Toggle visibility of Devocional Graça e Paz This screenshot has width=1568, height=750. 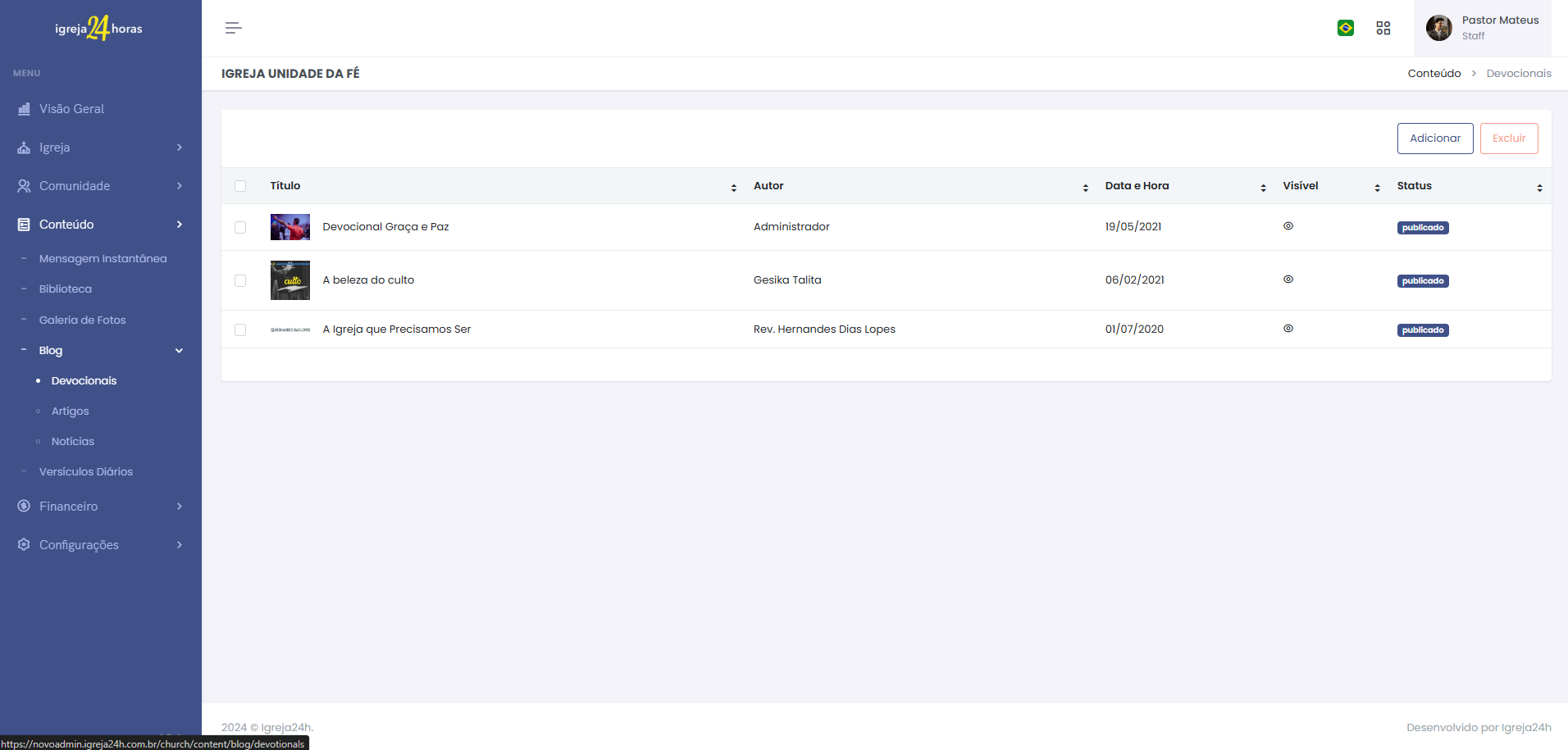[x=1288, y=226]
